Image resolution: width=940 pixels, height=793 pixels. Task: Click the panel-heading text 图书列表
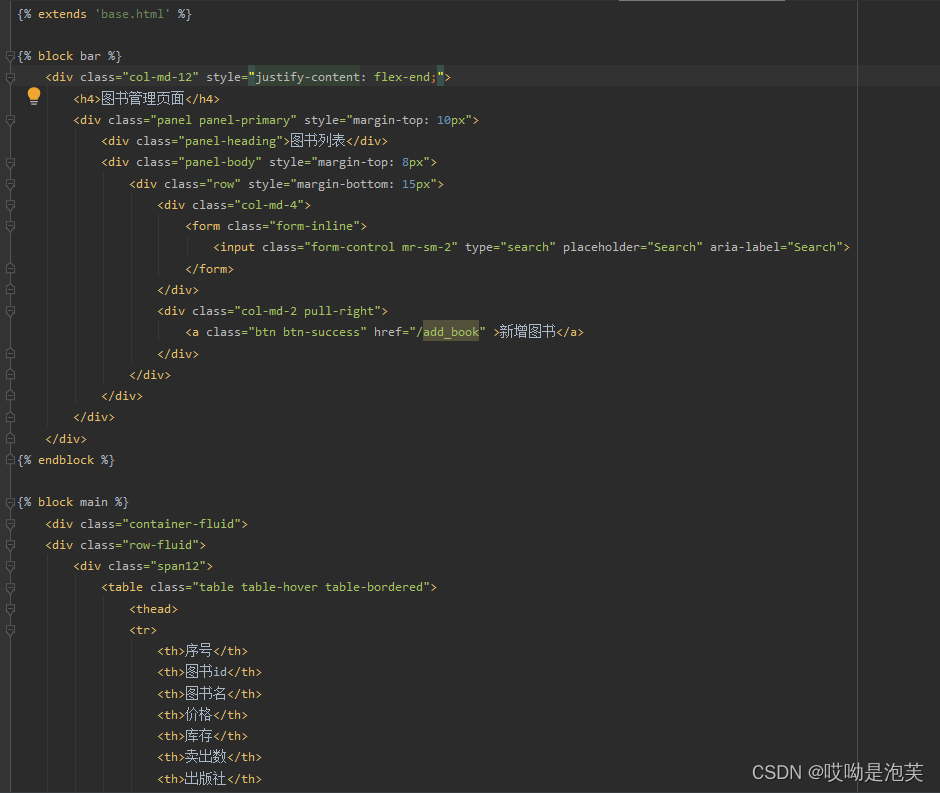pos(318,141)
